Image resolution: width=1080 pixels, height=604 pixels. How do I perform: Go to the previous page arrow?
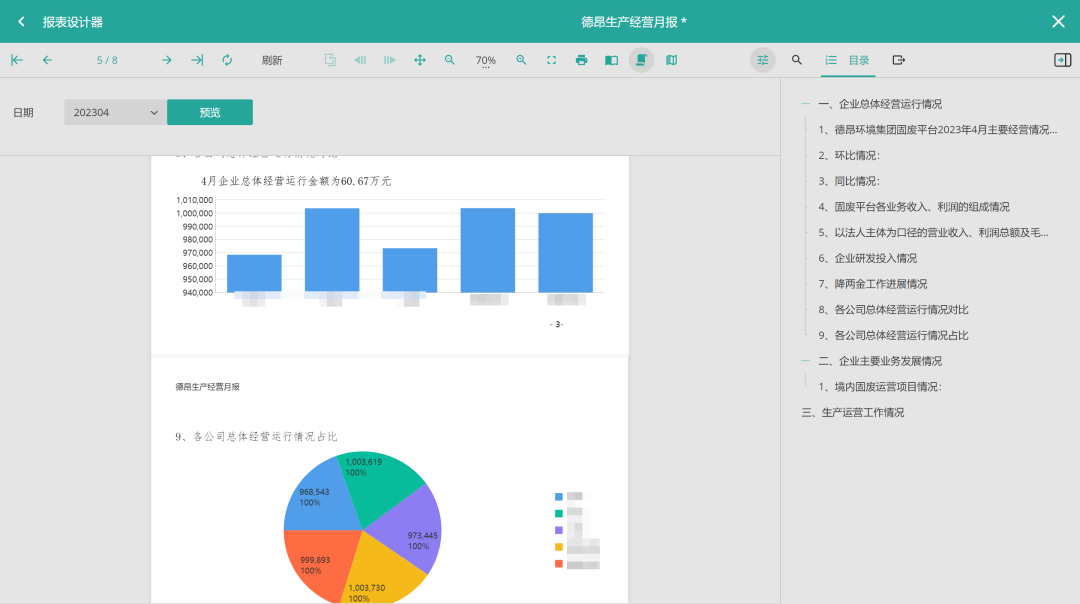[47, 61]
